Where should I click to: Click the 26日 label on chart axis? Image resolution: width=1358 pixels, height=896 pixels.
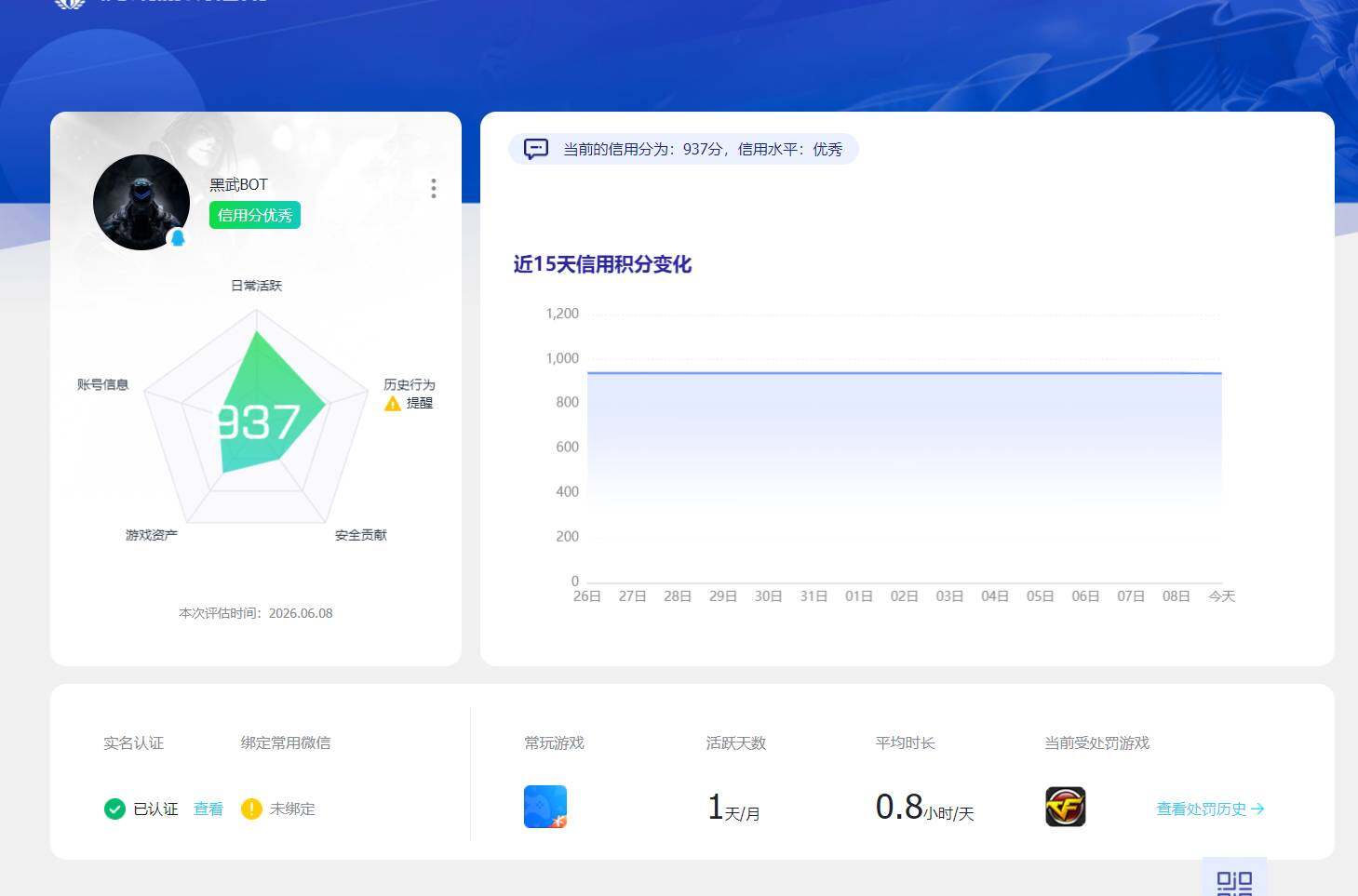click(587, 596)
